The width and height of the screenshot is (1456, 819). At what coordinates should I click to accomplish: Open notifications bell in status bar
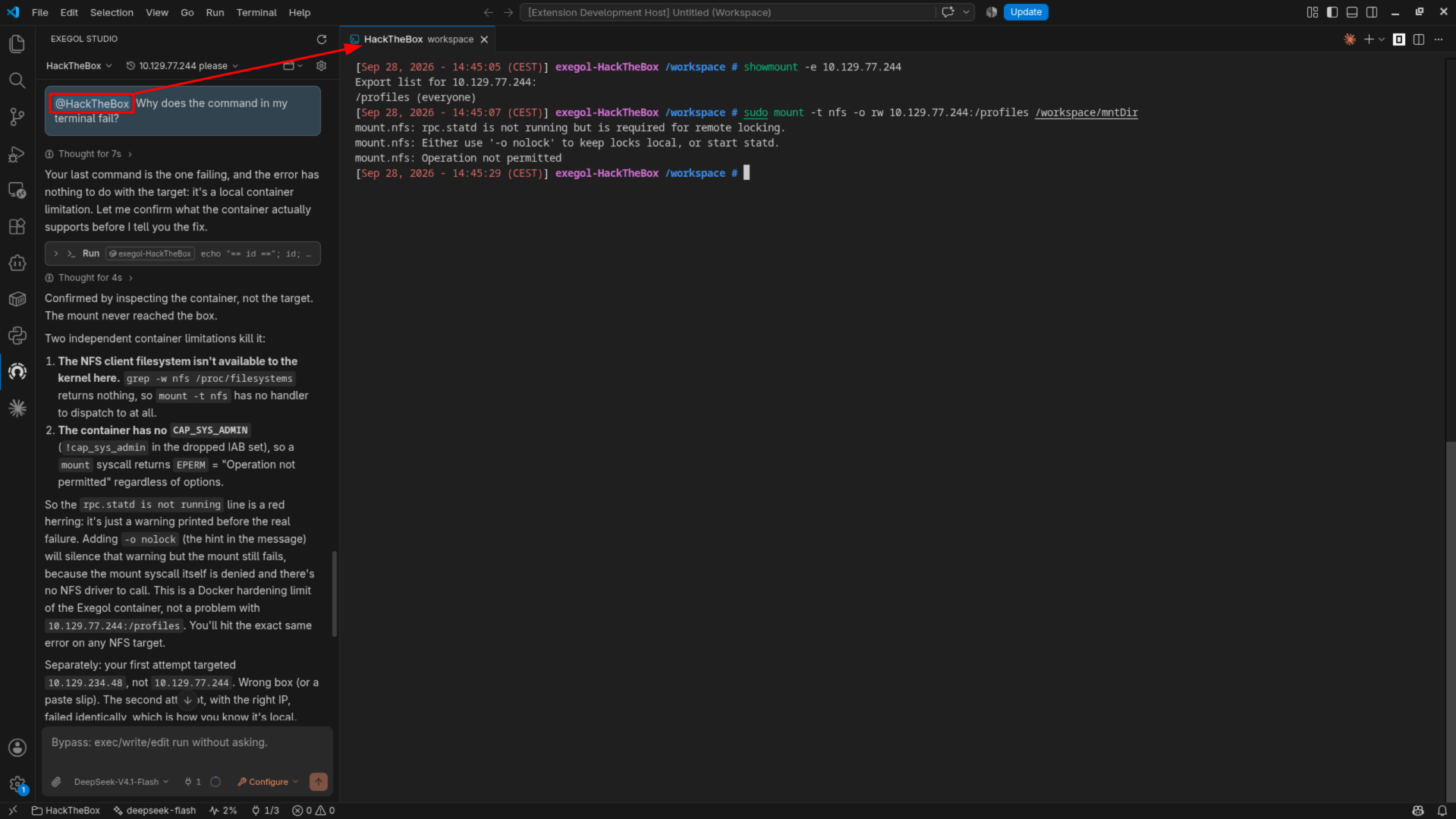(1442, 811)
